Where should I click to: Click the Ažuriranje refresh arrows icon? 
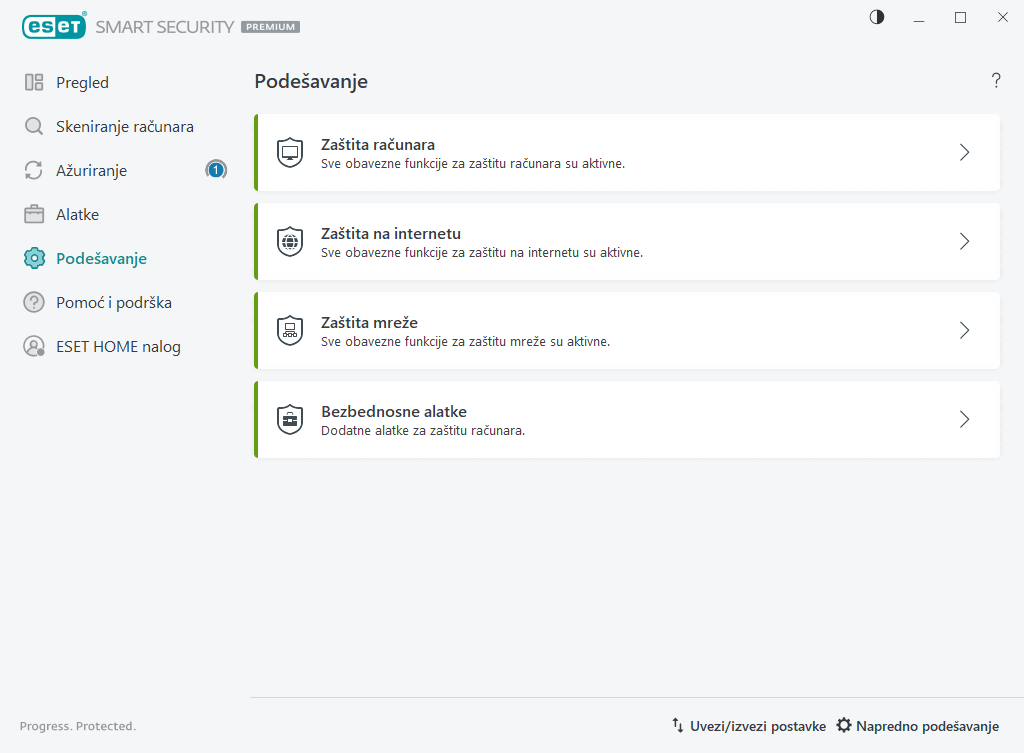[x=34, y=171]
